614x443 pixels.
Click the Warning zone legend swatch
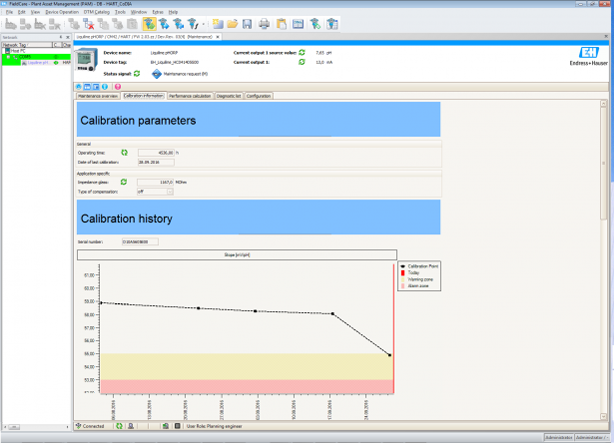[x=403, y=279]
